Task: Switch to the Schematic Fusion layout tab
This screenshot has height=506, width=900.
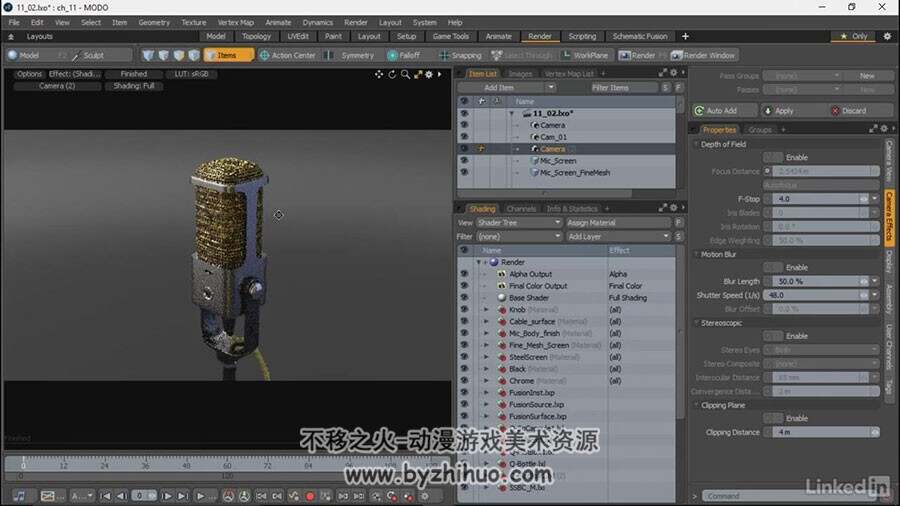Action: coord(639,36)
